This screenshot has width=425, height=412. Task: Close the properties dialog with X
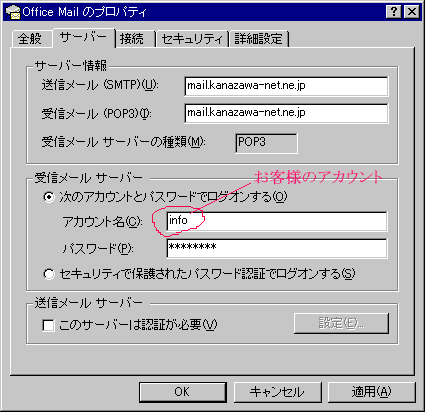(x=412, y=12)
